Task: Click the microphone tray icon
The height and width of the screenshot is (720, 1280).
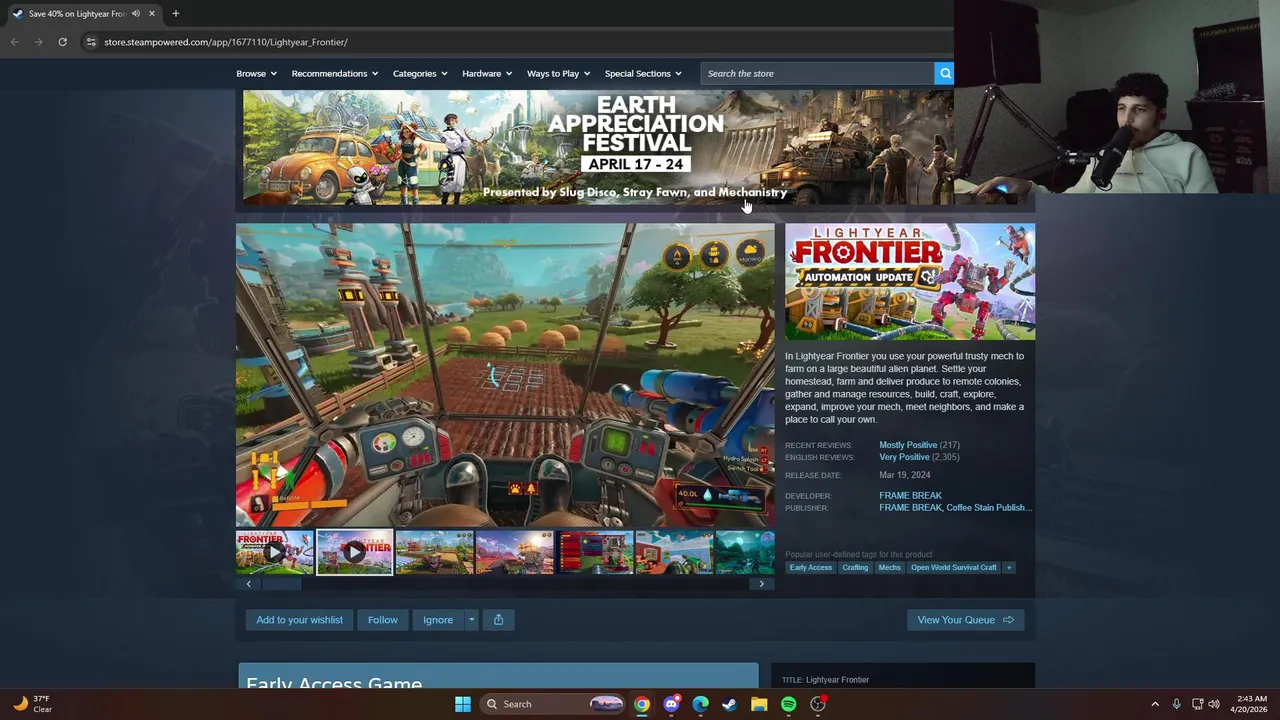Action: [1176, 704]
